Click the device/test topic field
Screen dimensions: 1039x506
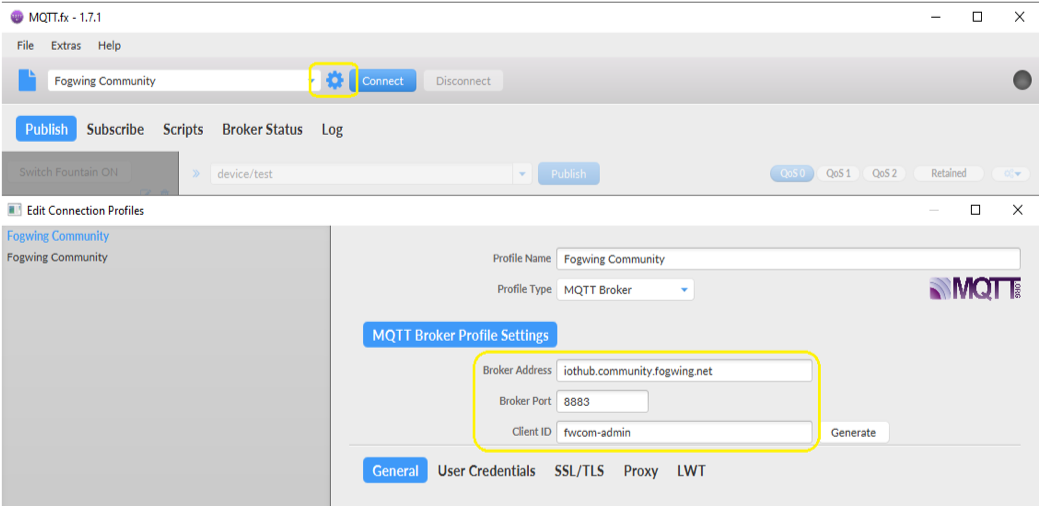[x=362, y=174]
